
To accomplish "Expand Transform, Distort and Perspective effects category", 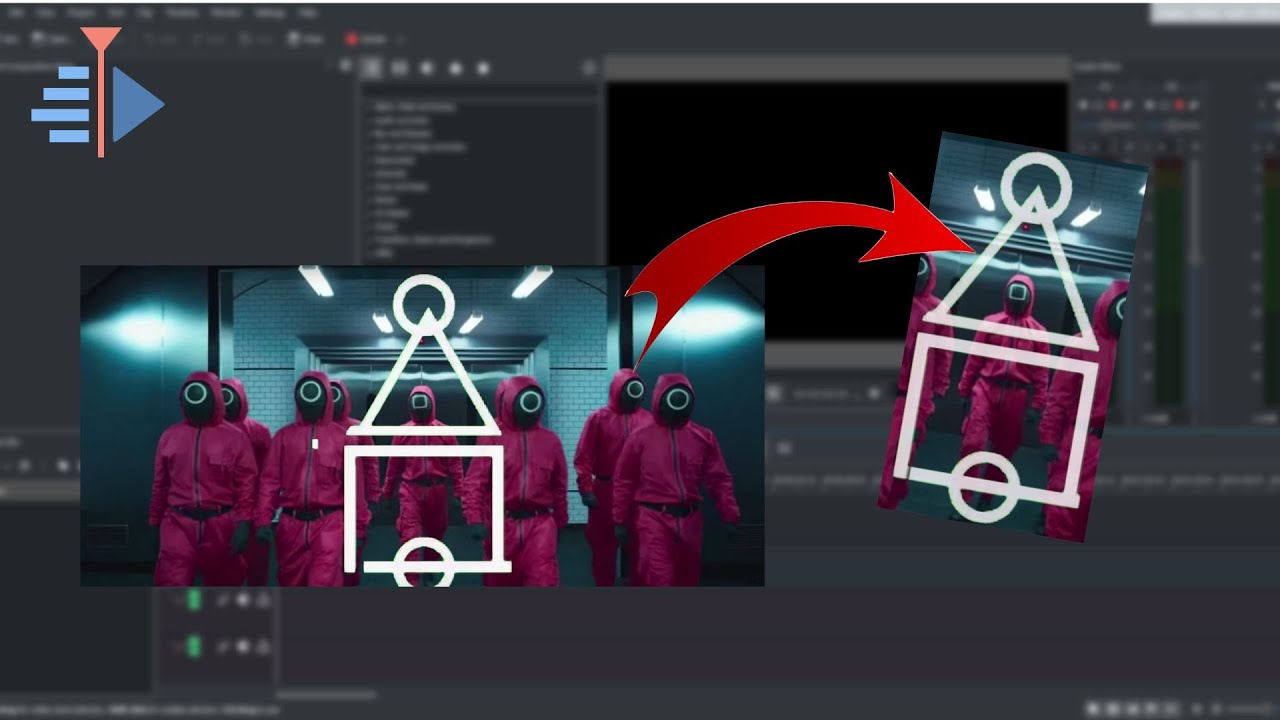I will [x=432, y=240].
